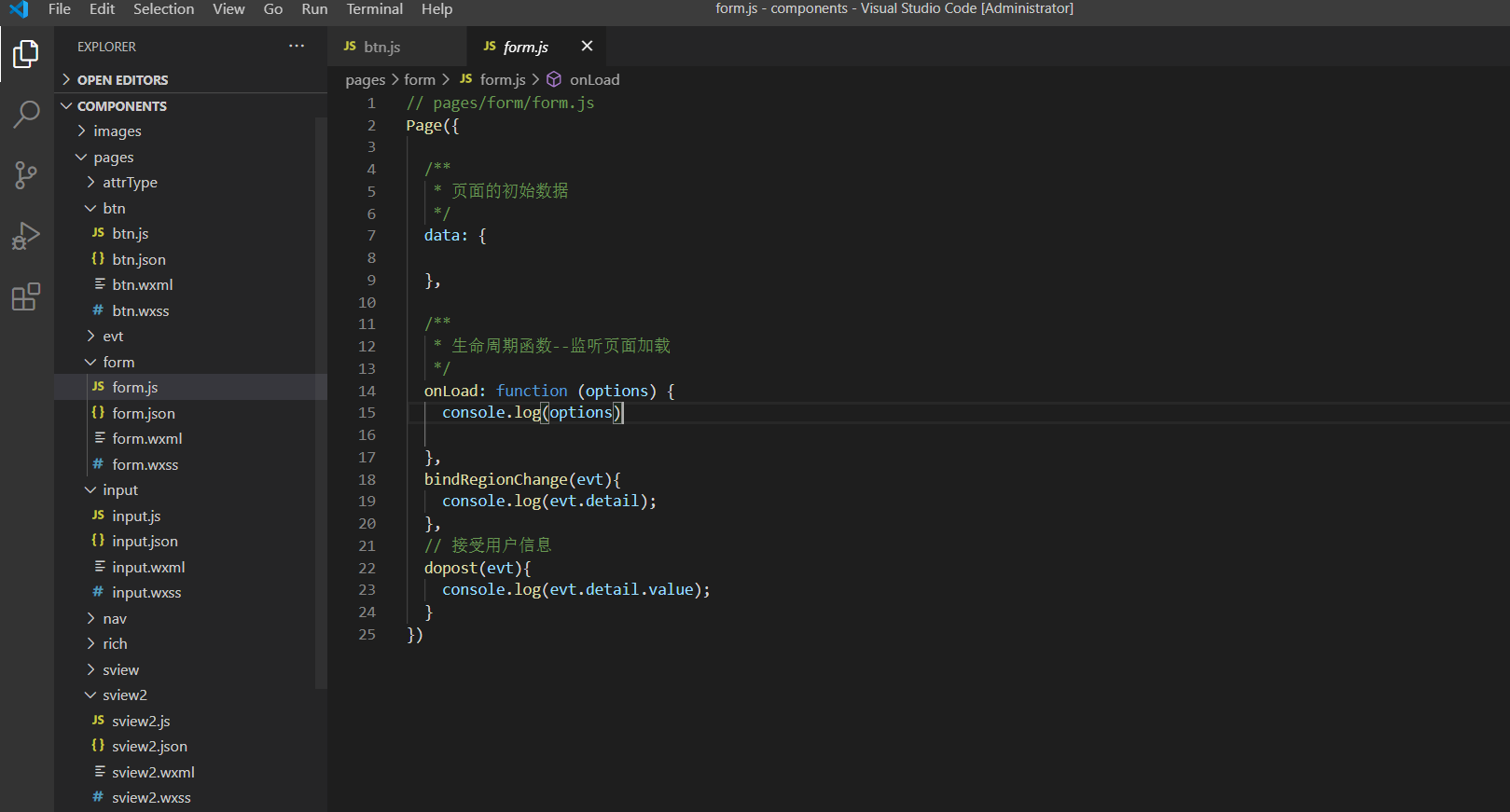Open the Search view in activity bar
Screen dimensions: 1510x812
(x=26, y=115)
